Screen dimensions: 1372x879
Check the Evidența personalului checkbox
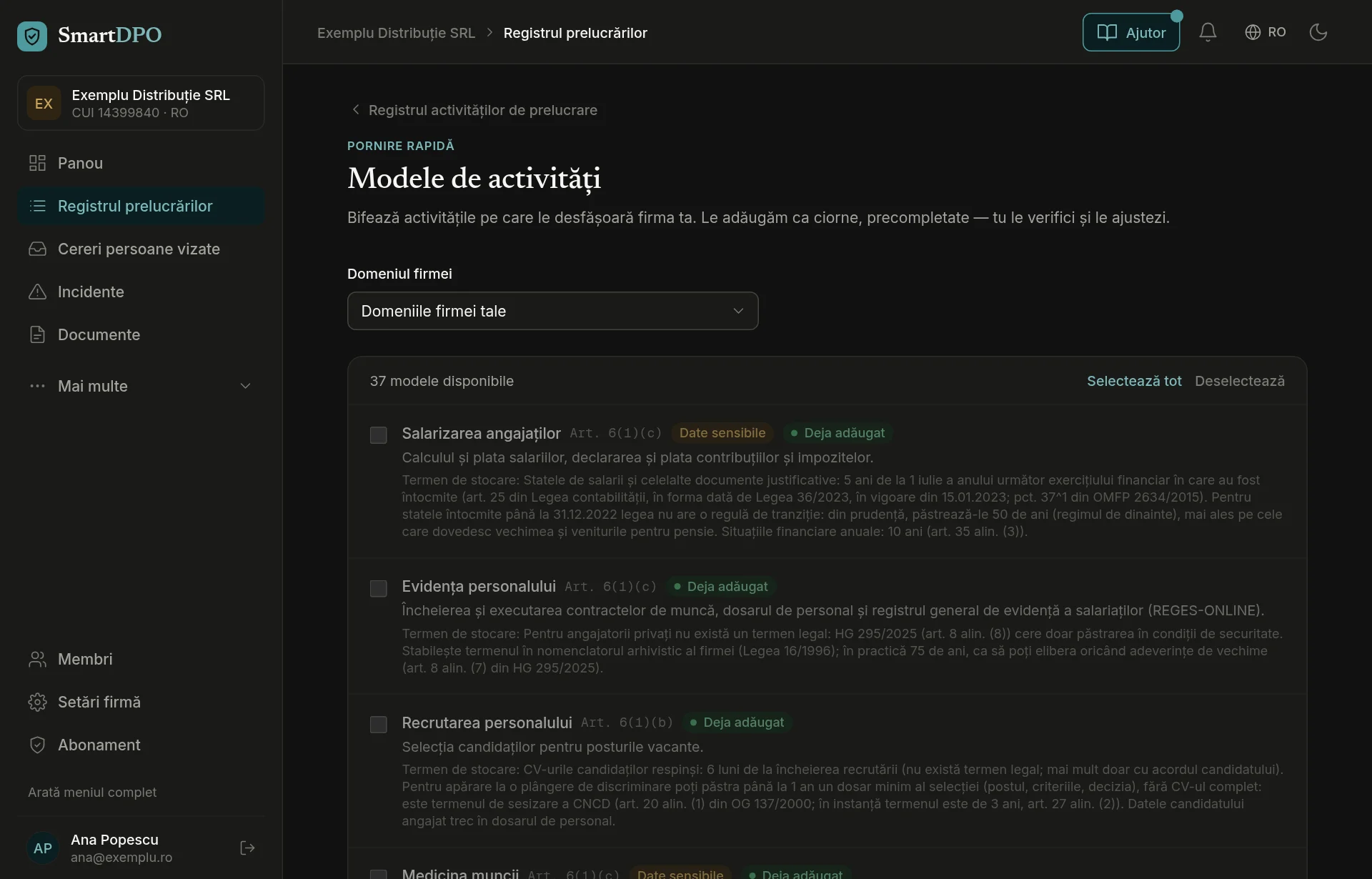[x=378, y=588]
